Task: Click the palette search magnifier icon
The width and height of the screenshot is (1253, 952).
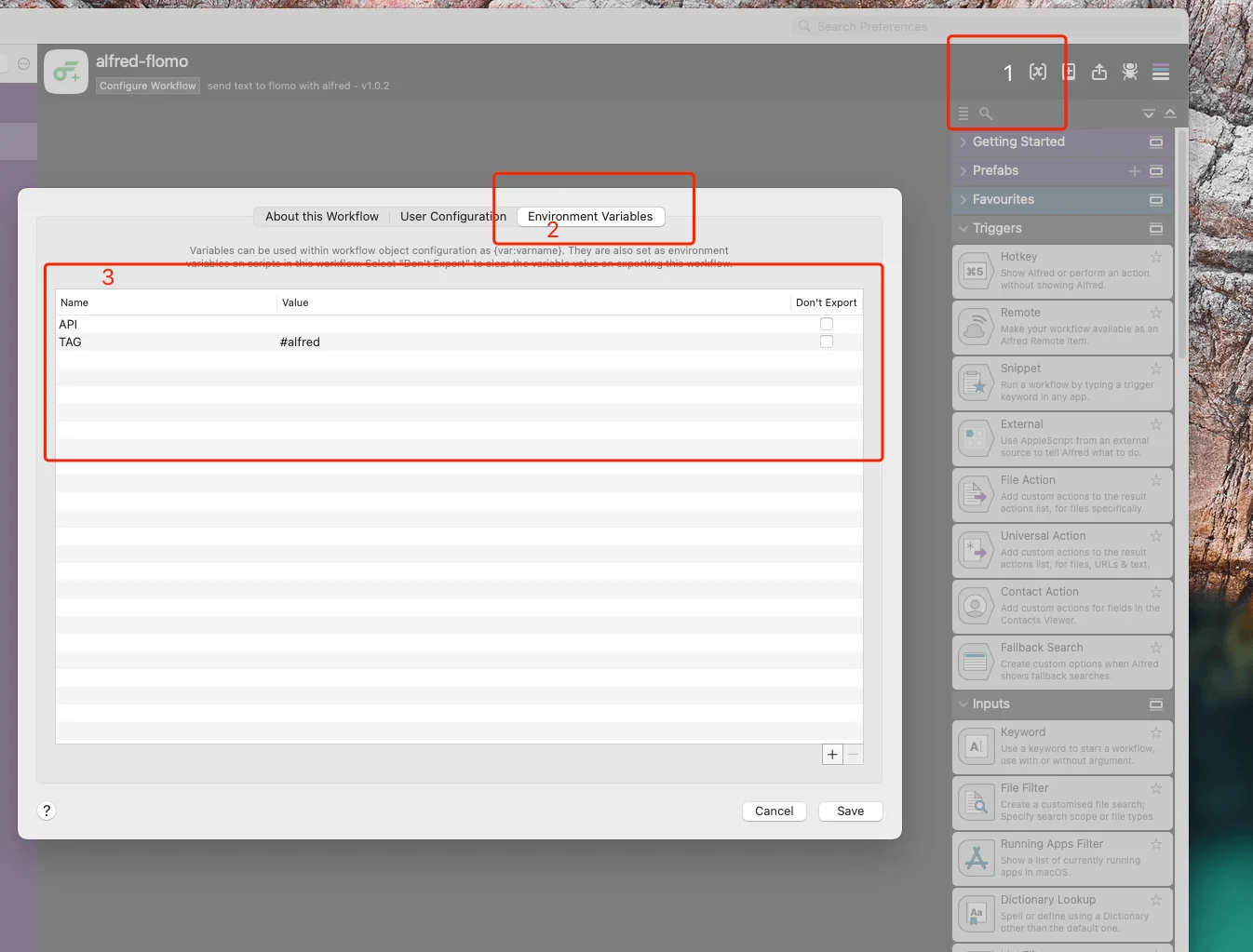Action: coord(986,114)
